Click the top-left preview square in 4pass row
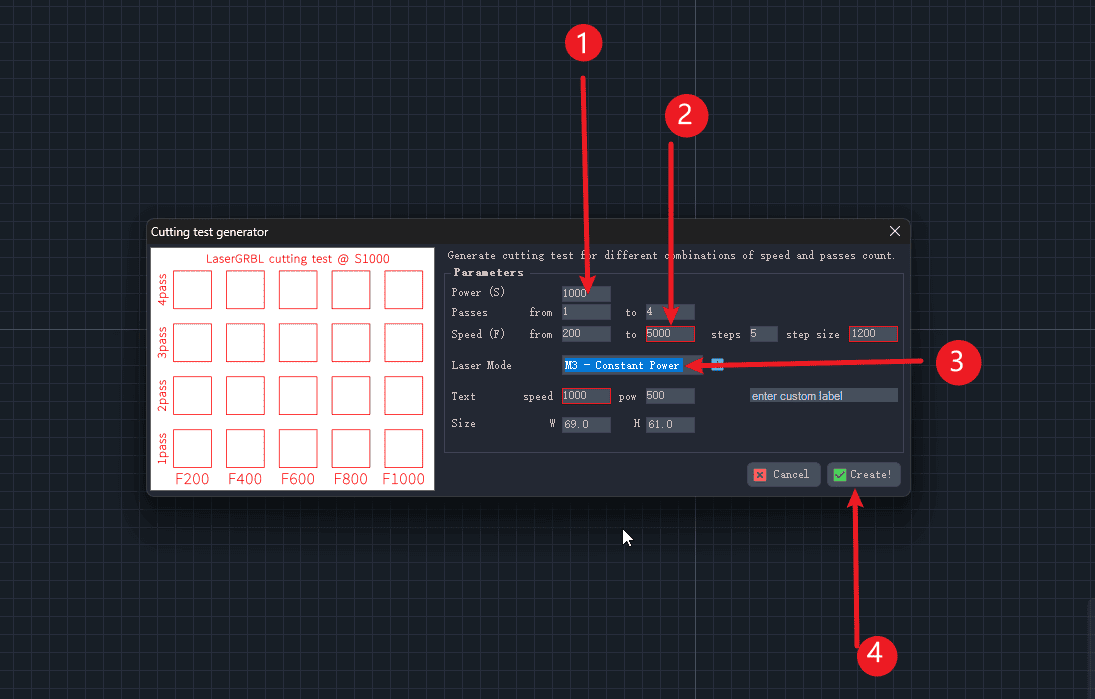Viewport: 1095px width, 699px height. pos(192,290)
